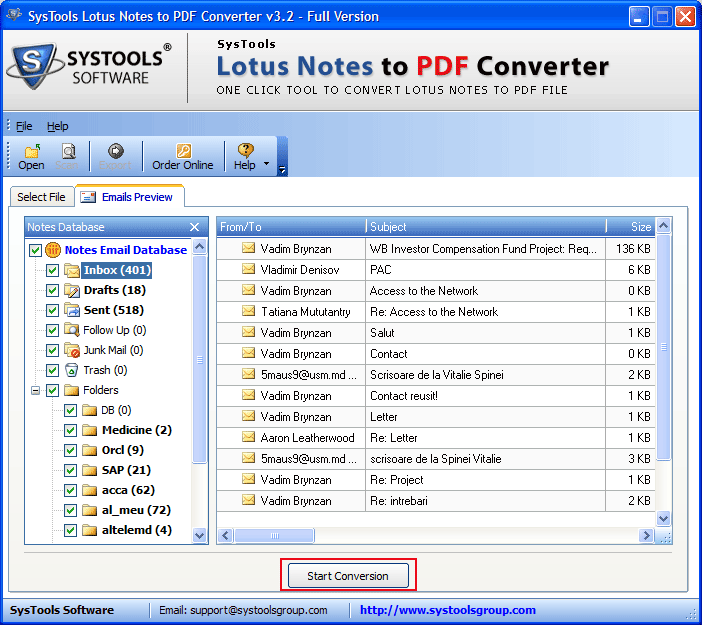The image size is (702, 625).
Task: Click envelope icon of Vladimir Denisov email
Action: [x=248, y=269]
